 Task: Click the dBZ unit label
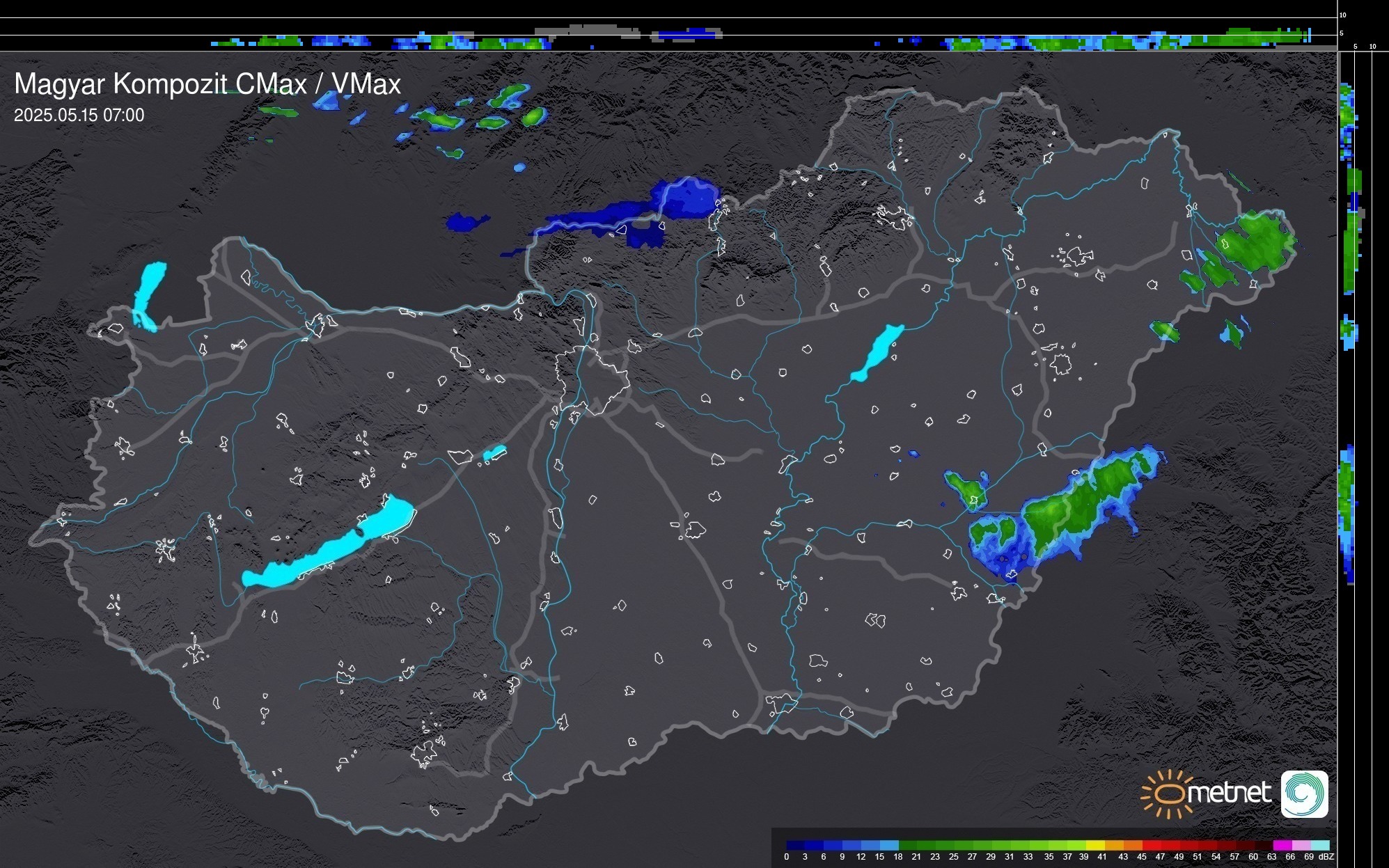coord(1326,857)
